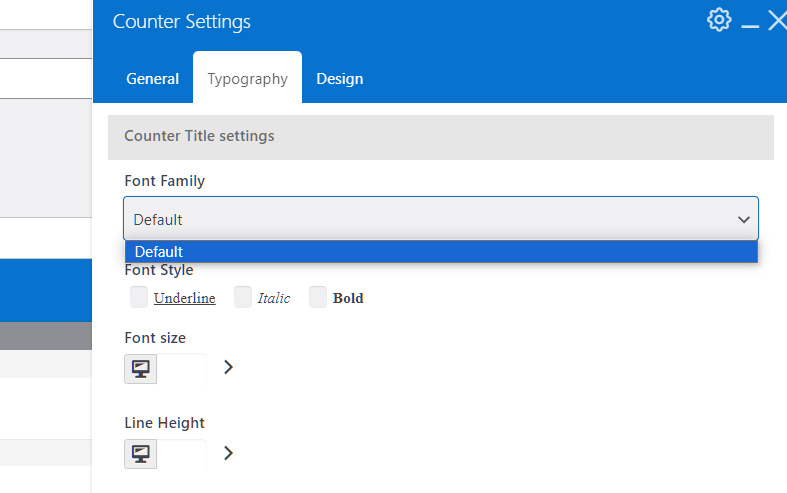The width and height of the screenshot is (787, 493).
Task: Expand Font size responsive options chevron
Action: (x=228, y=367)
